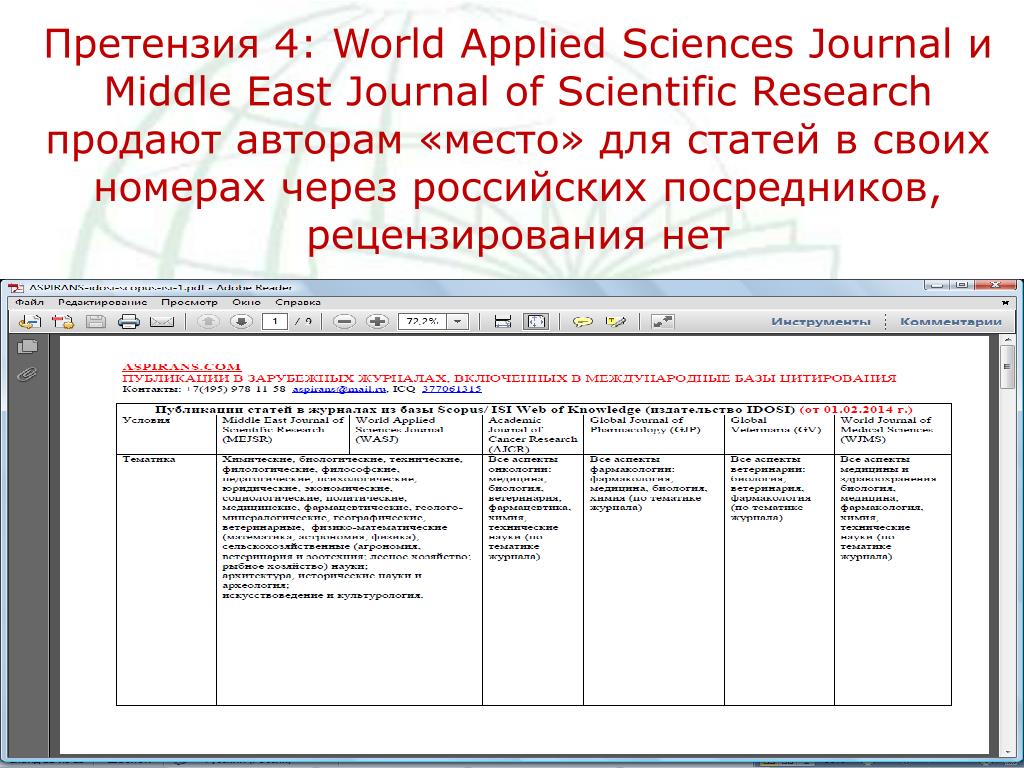Open the zoom percentage dropdown arrow
1024x768 pixels.
(x=458, y=321)
